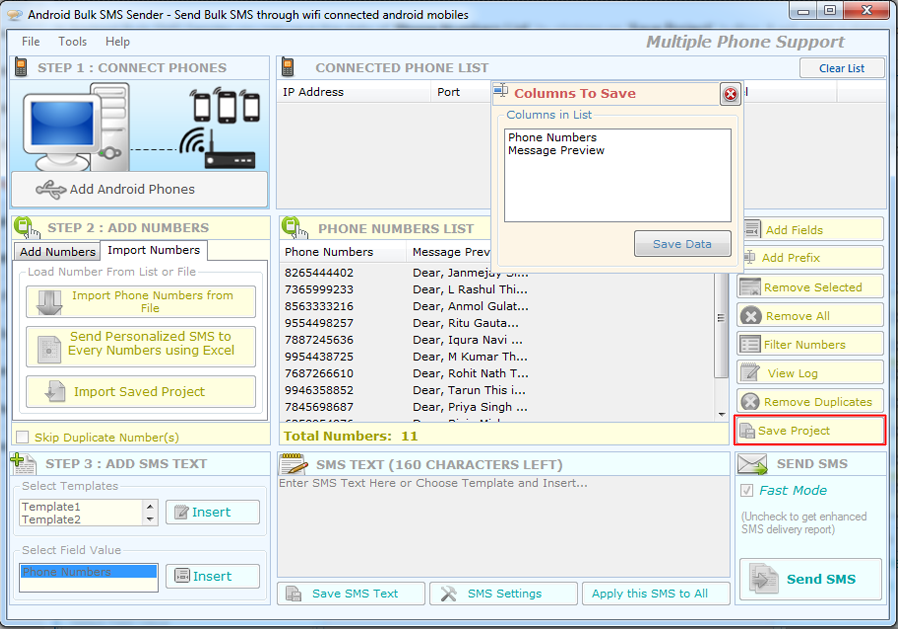Image resolution: width=898 pixels, height=629 pixels.
Task: Click the SMS Settings tools icon
Action: click(x=449, y=594)
